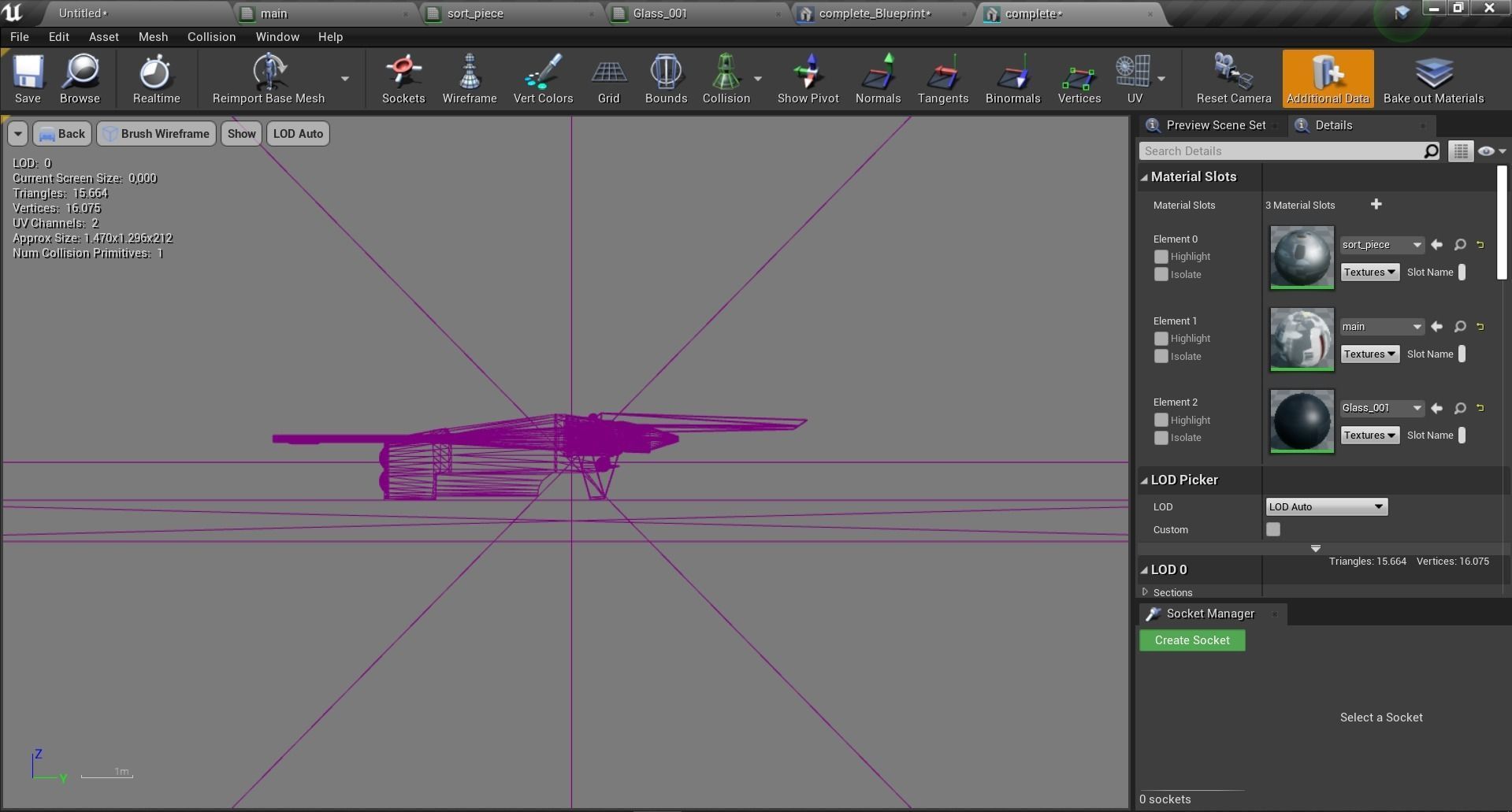Use selected asset for sort_piece slot
1512x812 pixels.
click(1436, 245)
